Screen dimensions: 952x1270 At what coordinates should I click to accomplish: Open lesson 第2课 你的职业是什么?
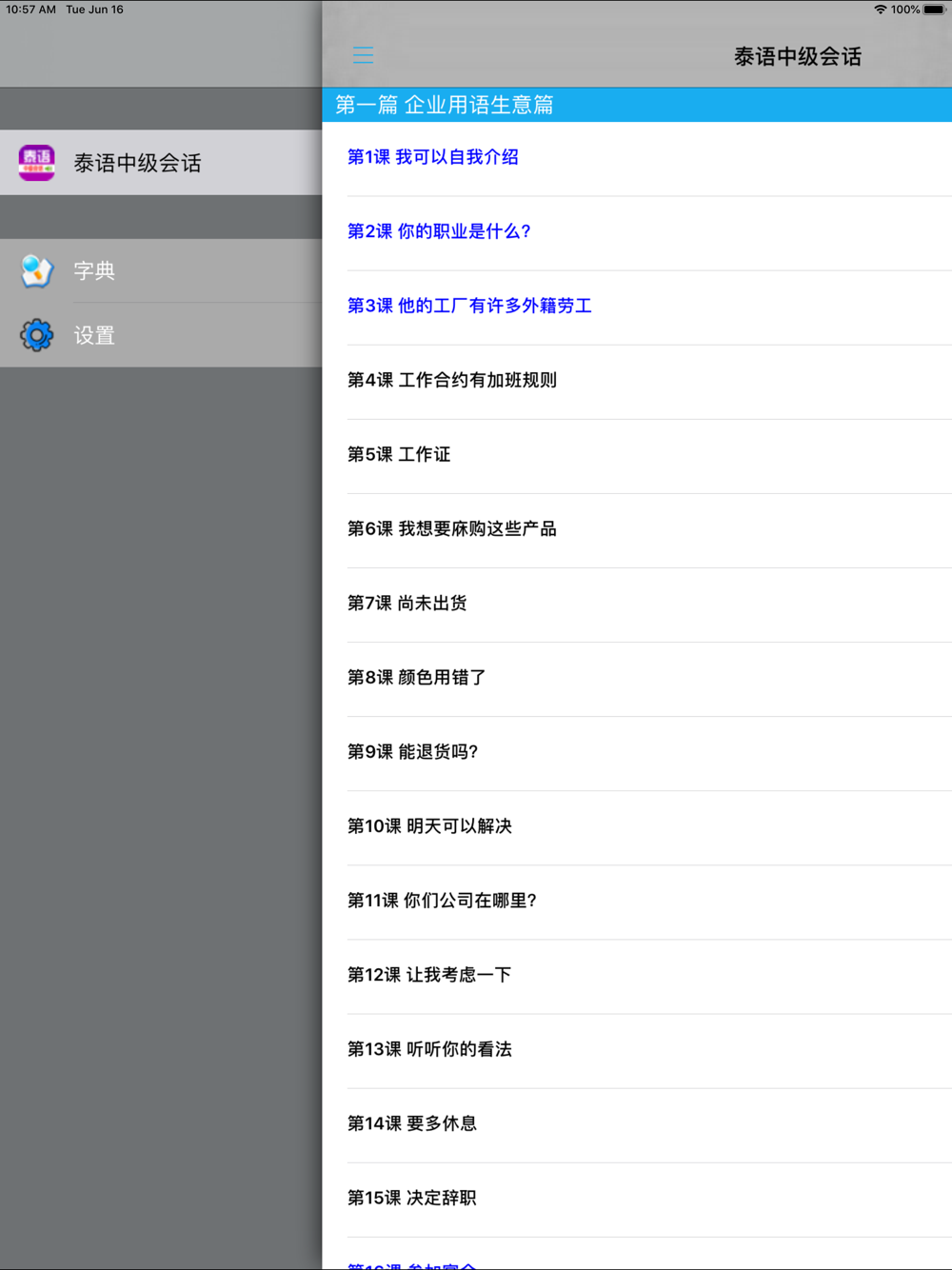pos(637,233)
